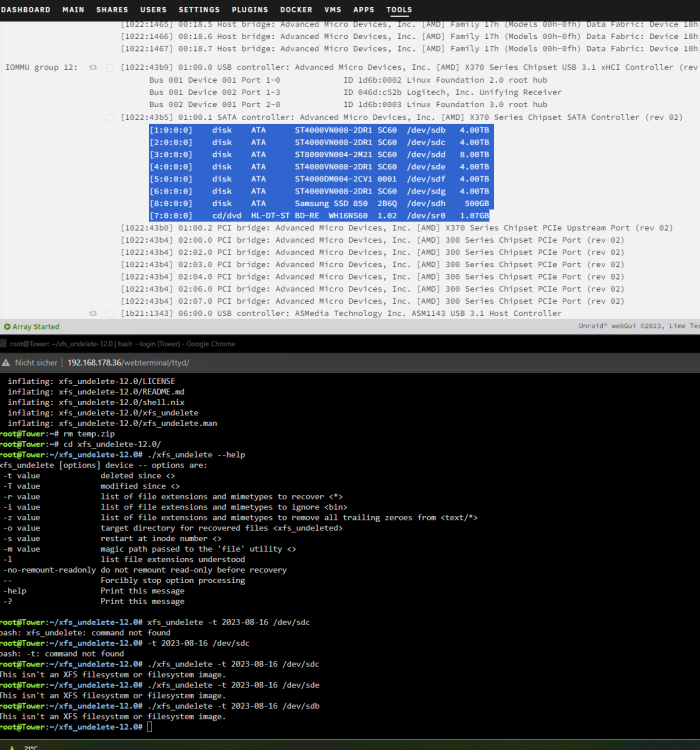
Task: Click the /dev/sdb ST4000VN008 disk row
Action: [320, 130]
